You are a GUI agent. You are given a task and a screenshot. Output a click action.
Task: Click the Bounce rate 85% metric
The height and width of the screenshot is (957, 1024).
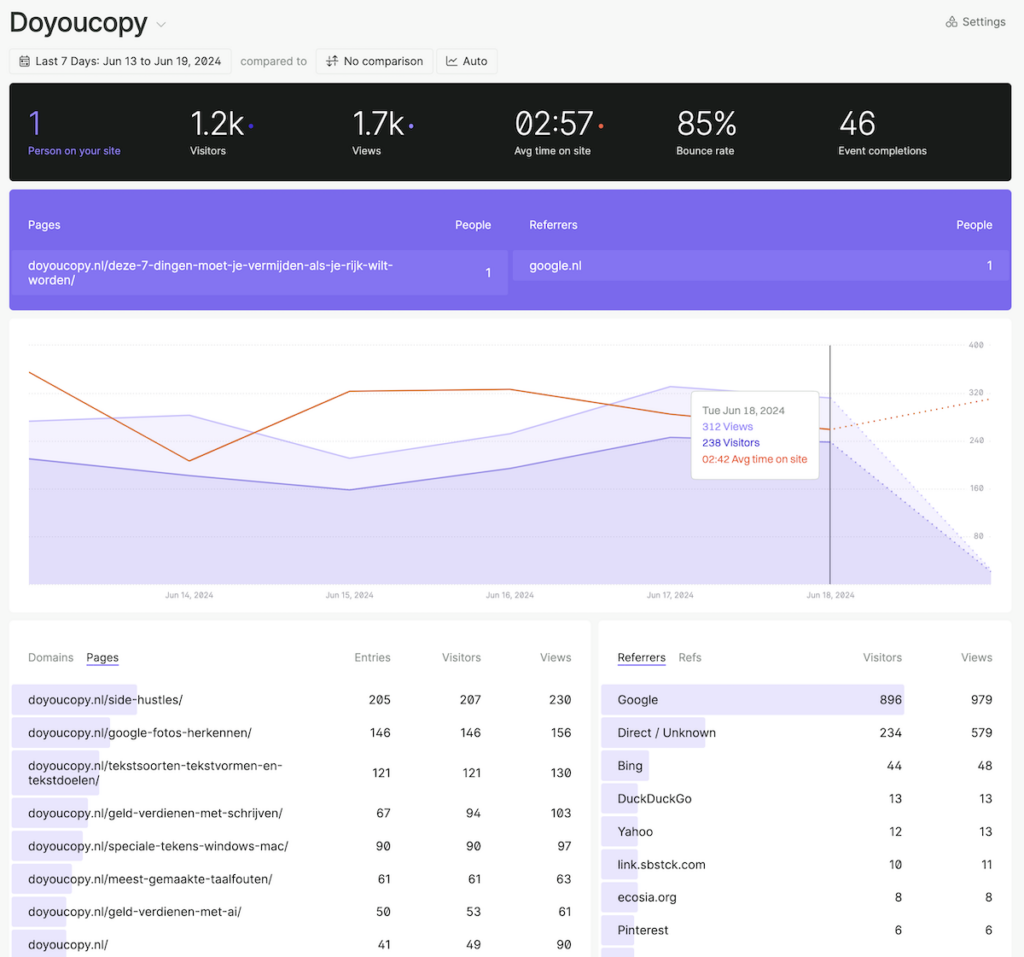706,133
